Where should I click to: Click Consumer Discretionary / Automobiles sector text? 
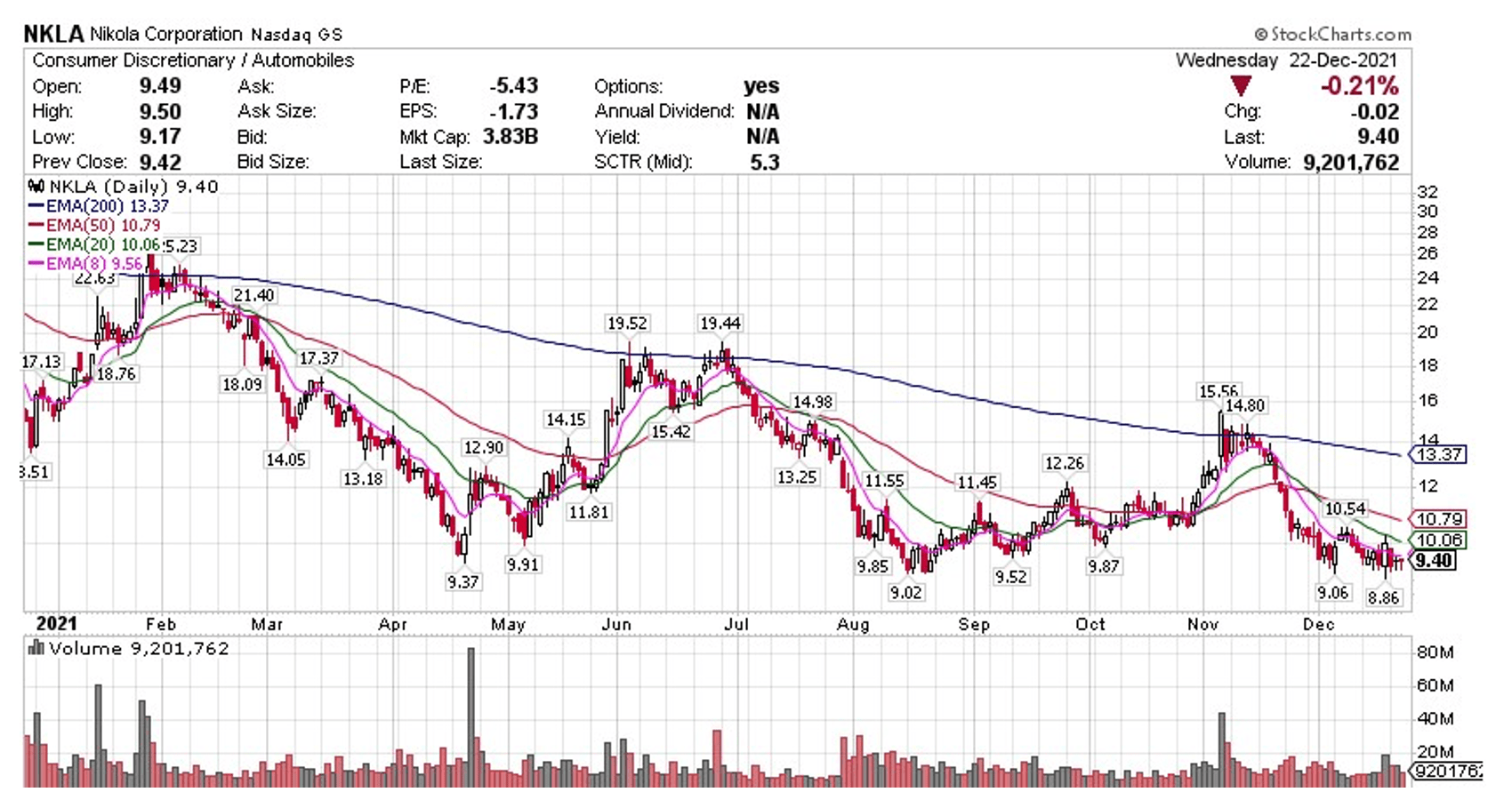pyautogui.click(x=193, y=60)
